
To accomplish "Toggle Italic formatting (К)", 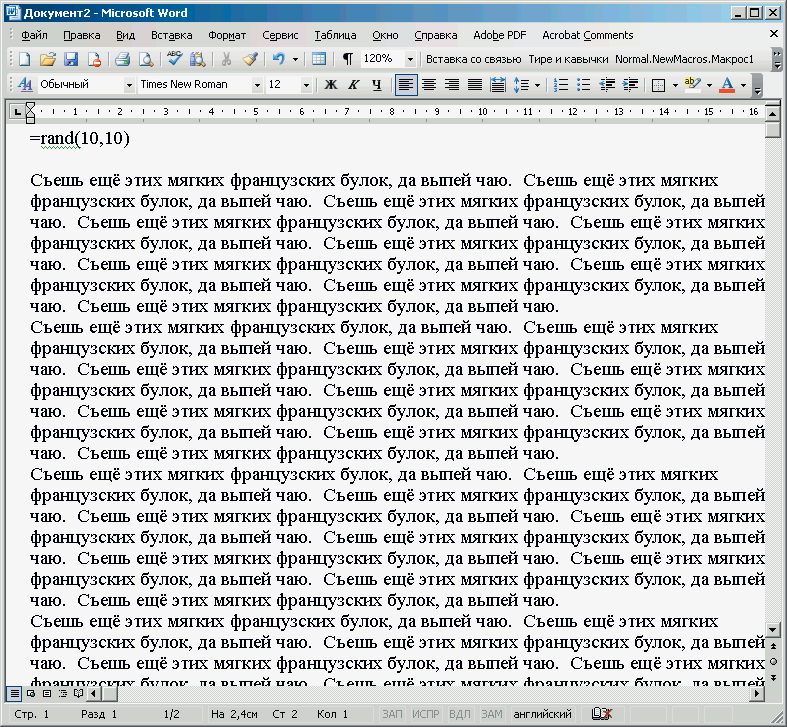I will point(353,85).
